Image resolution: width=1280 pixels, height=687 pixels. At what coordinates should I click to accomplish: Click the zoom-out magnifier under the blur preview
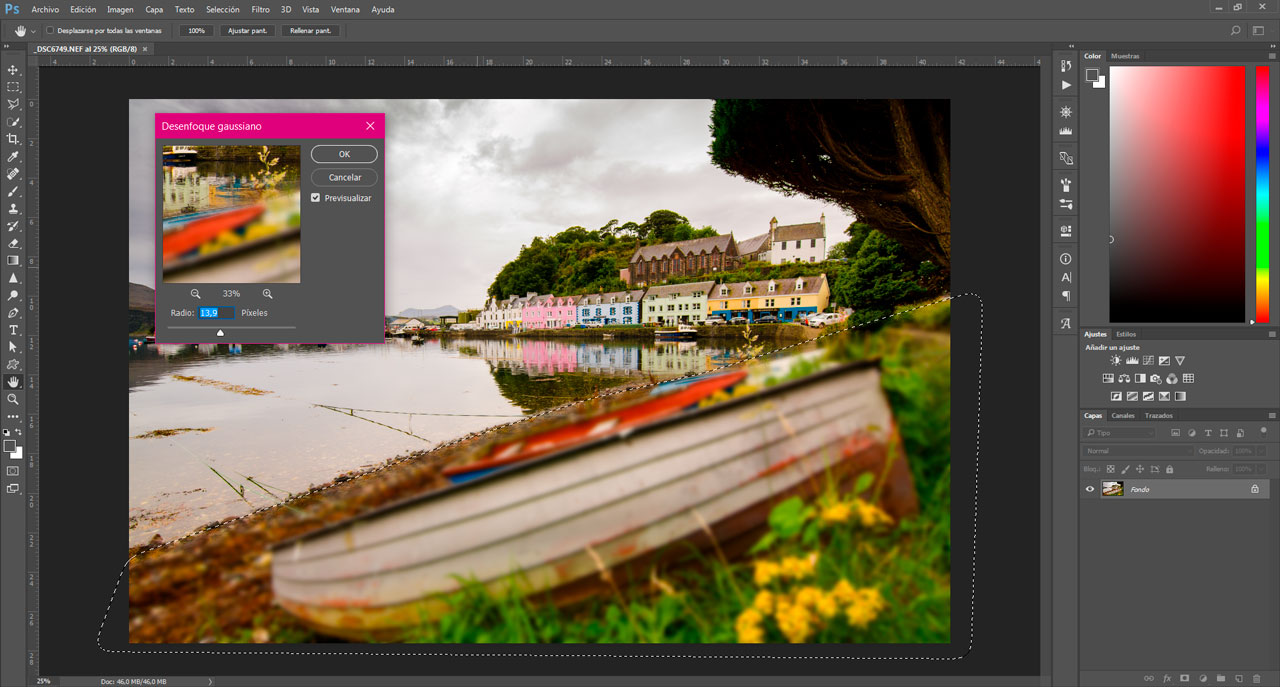click(x=196, y=294)
